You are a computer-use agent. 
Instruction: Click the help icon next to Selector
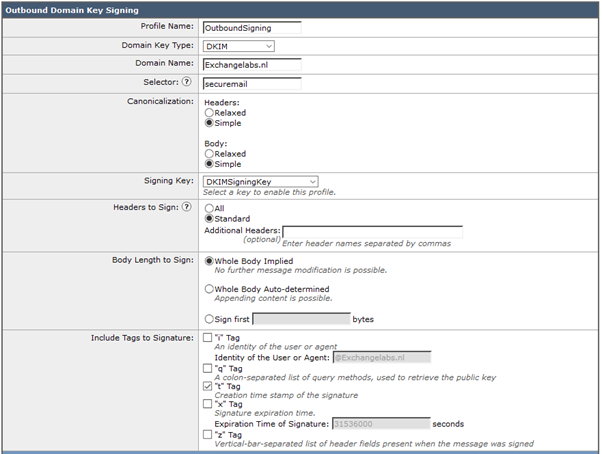click(187, 82)
